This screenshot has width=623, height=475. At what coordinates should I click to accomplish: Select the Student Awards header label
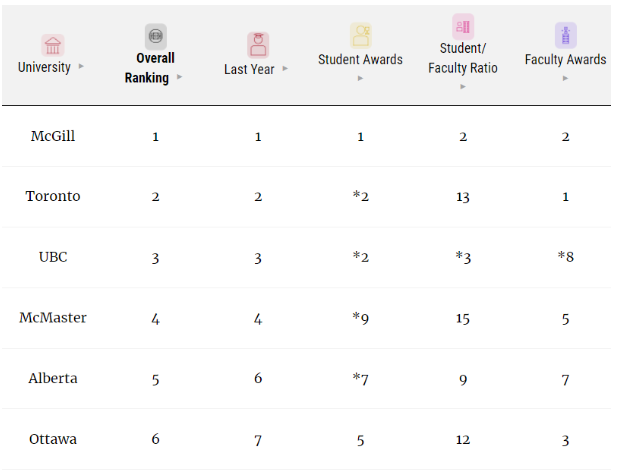pyautogui.click(x=360, y=60)
